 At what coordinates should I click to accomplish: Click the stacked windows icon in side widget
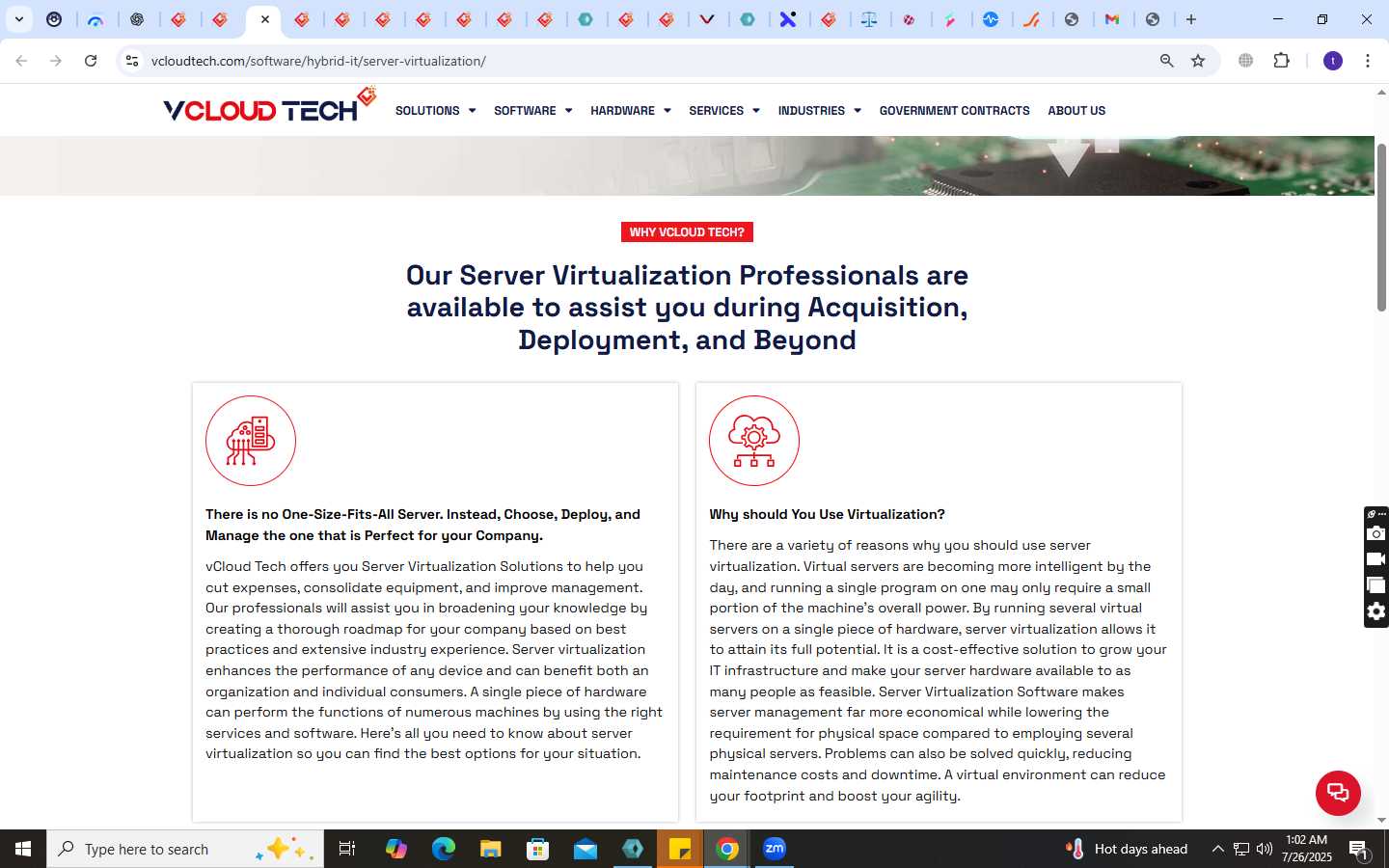1376,585
